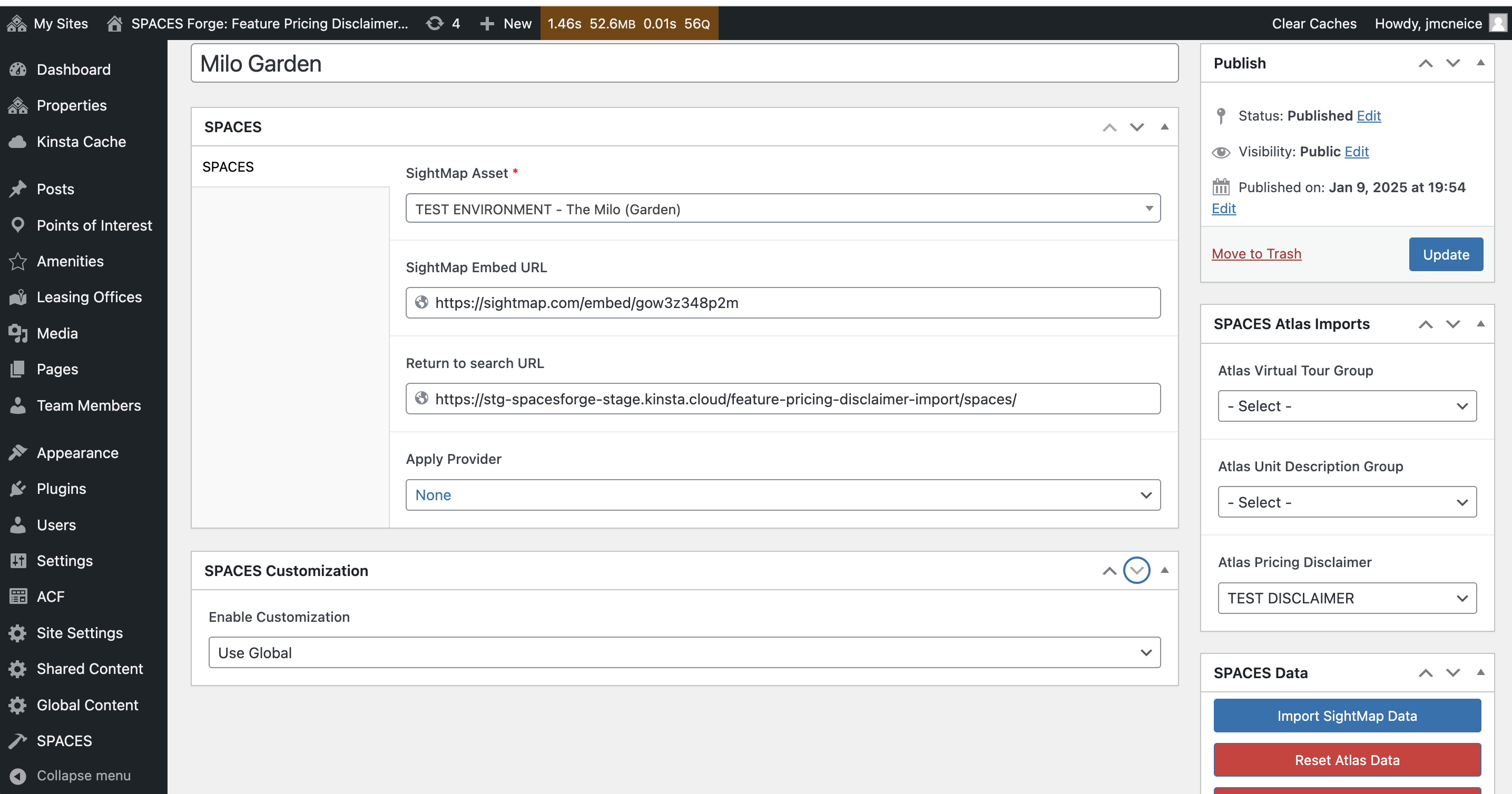Open the Apply Provider dropdown
The height and width of the screenshot is (794, 1512).
(782, 495)
